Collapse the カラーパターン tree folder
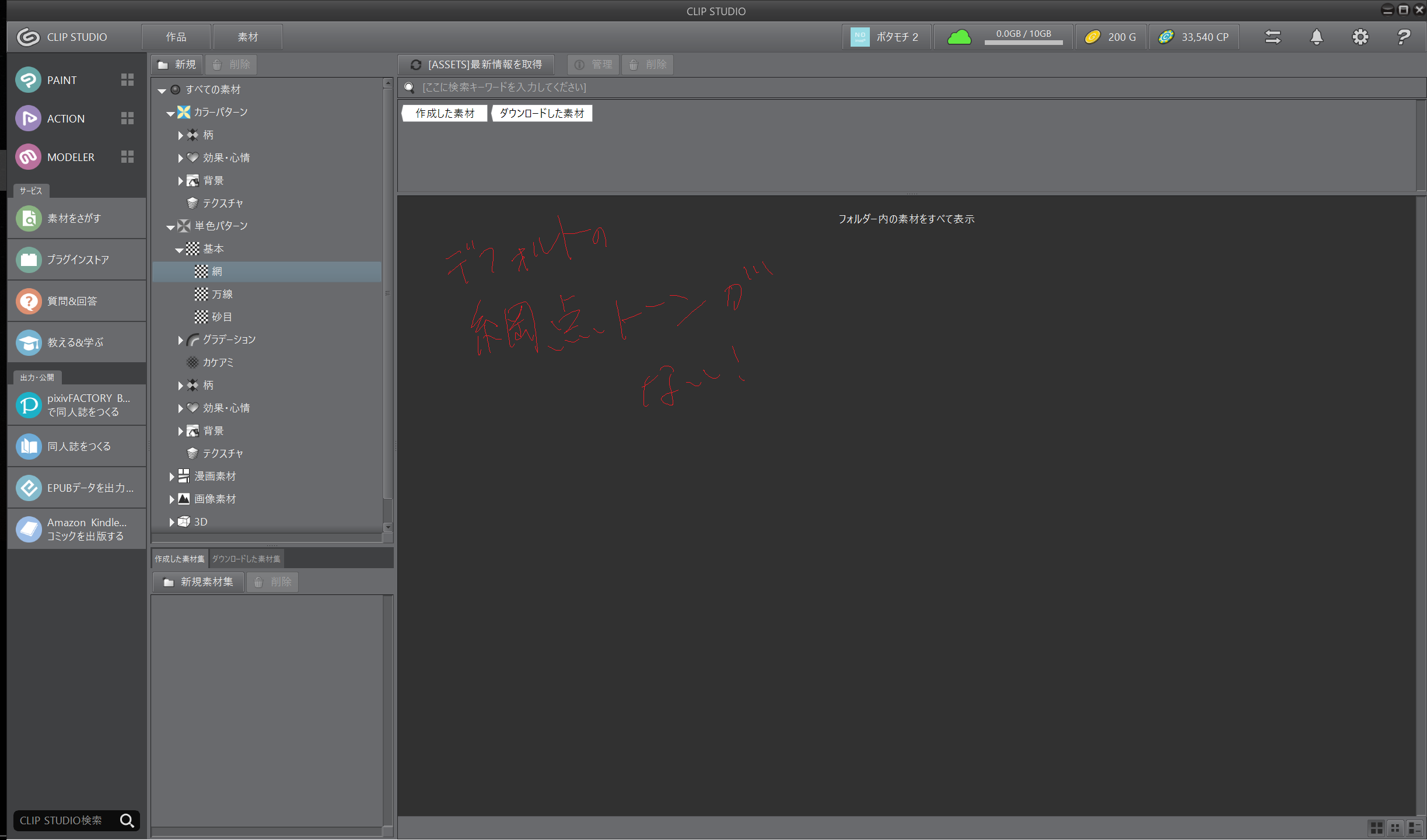 click(x=170, y=113)
